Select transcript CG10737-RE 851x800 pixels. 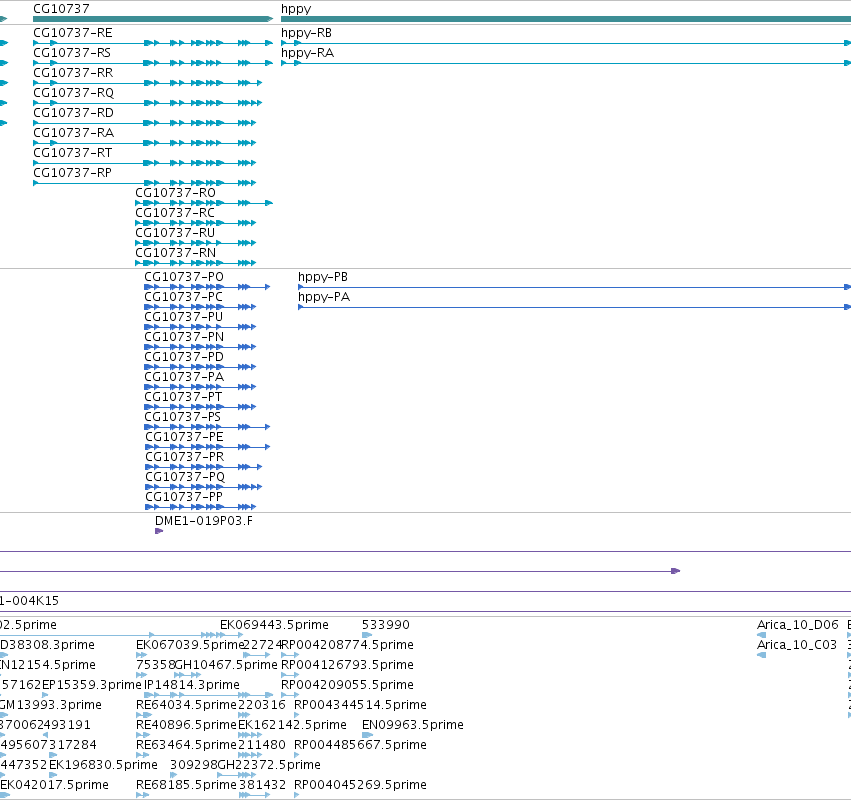click(x=73, y=33)
